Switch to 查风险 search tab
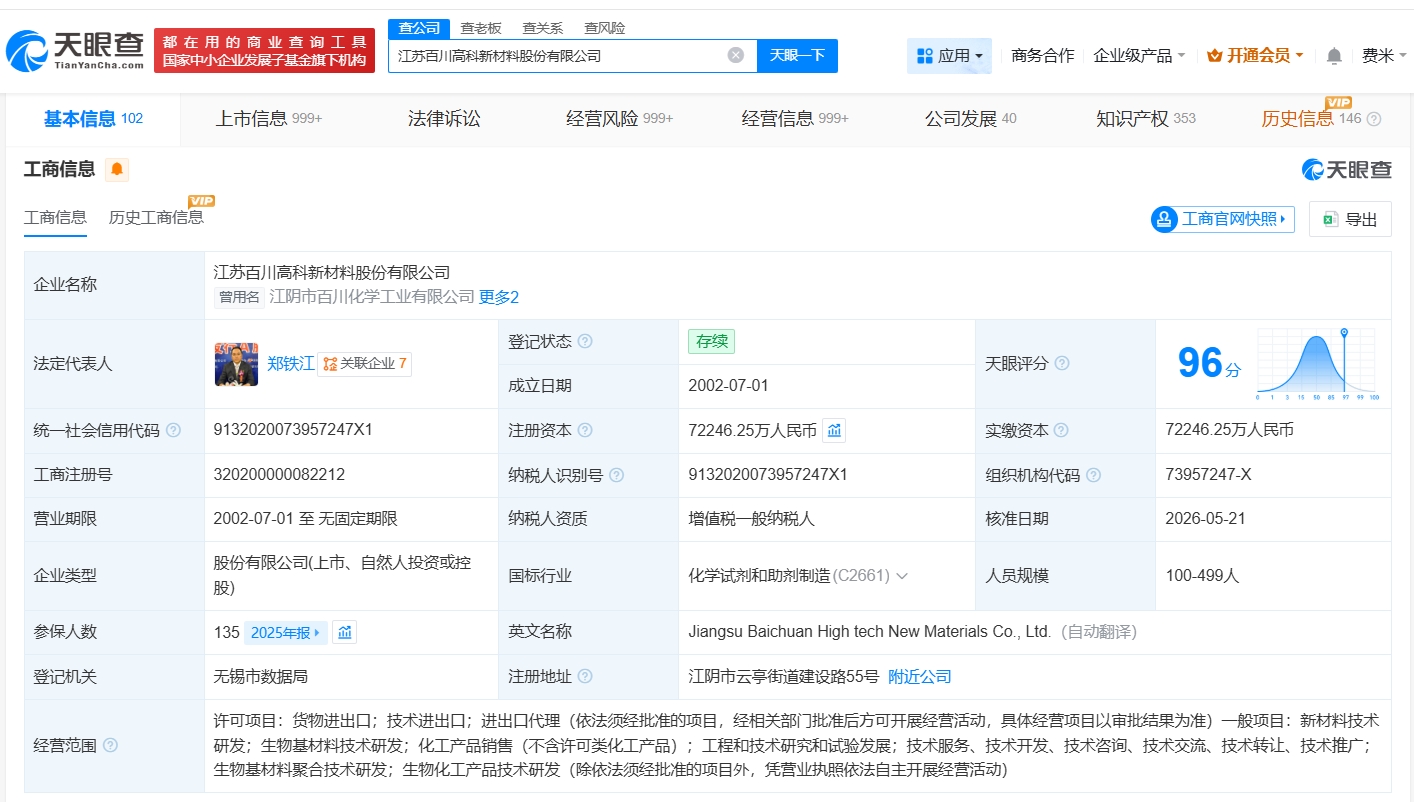 coord(605,28)
